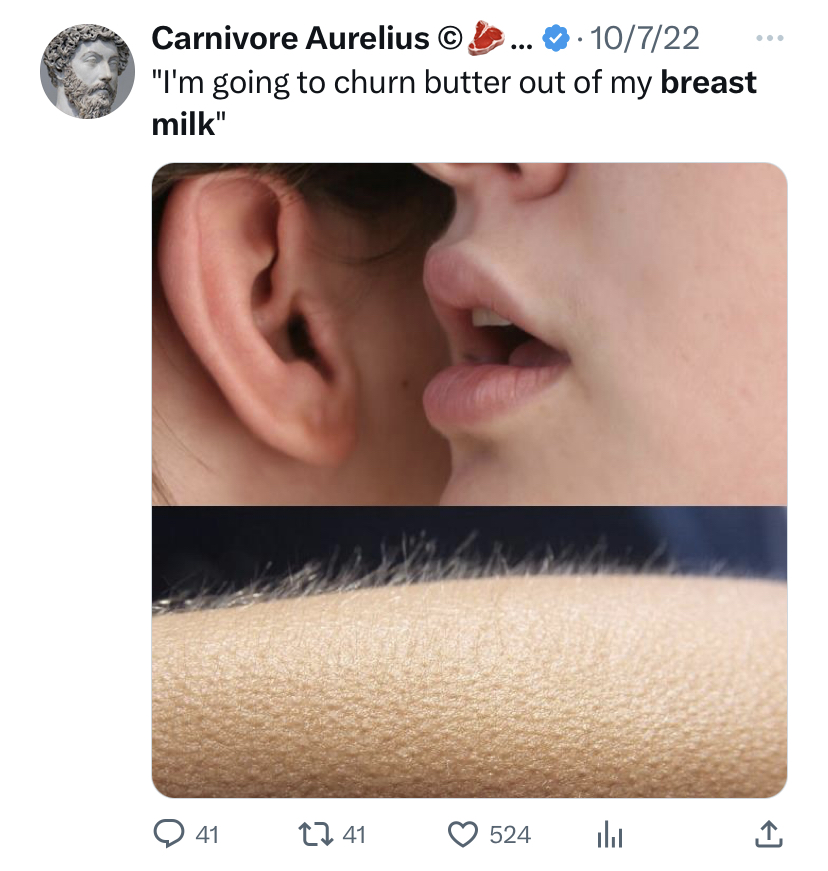Open tweet permalink via 10/7/22 date
This screenshot has height=871, width=828.
tap(644, 38)
